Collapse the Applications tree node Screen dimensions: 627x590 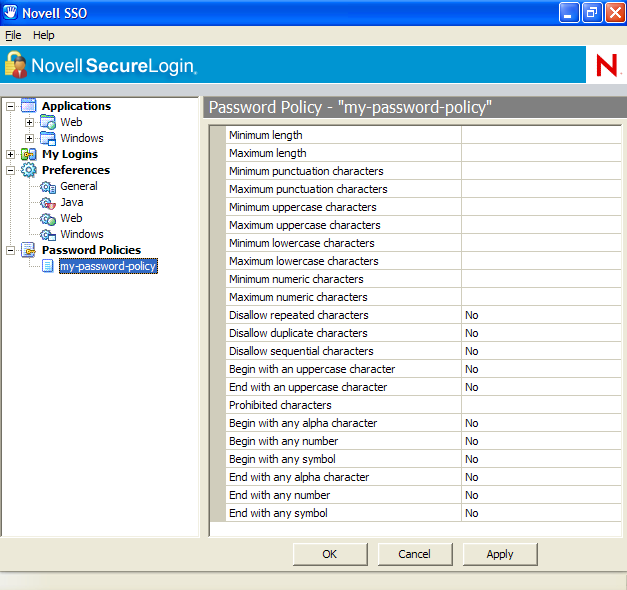coord(11,106)
